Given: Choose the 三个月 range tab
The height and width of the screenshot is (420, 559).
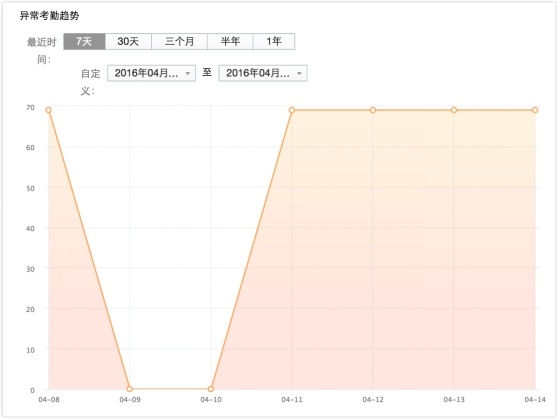Looking at the screenshot, I should click(x=179, y=41).
